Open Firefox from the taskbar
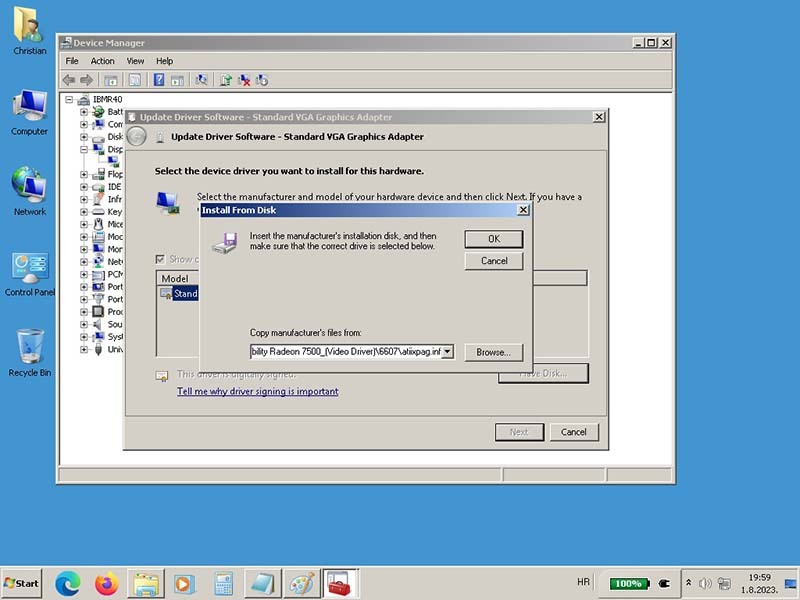Screen dimensions: 800x600 coord(106,583)
